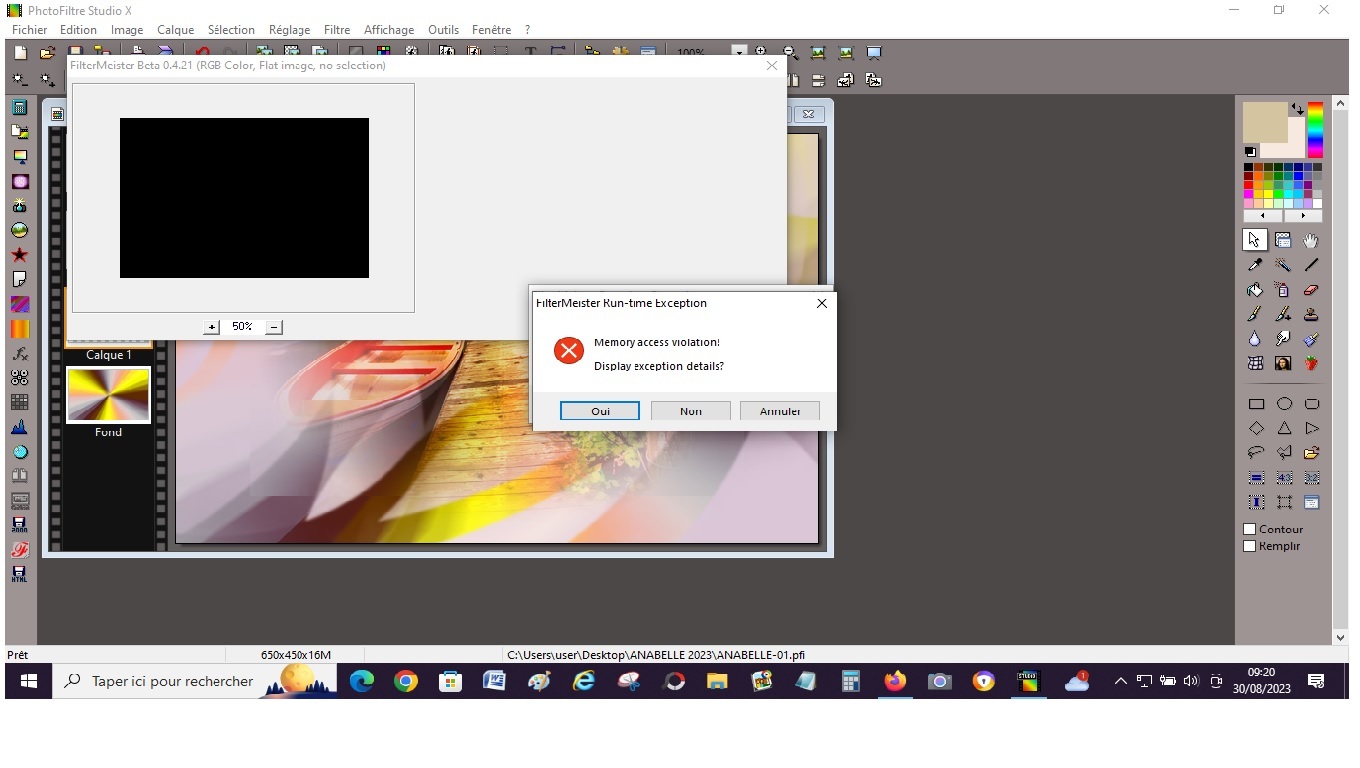Viewport: 1360px width, 768px height.
Task: Select the Fond layer thumbnail
Action: pos(108,394)
